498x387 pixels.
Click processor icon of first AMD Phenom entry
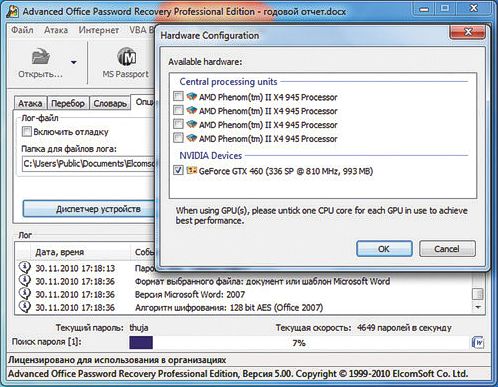coord(192,97)
